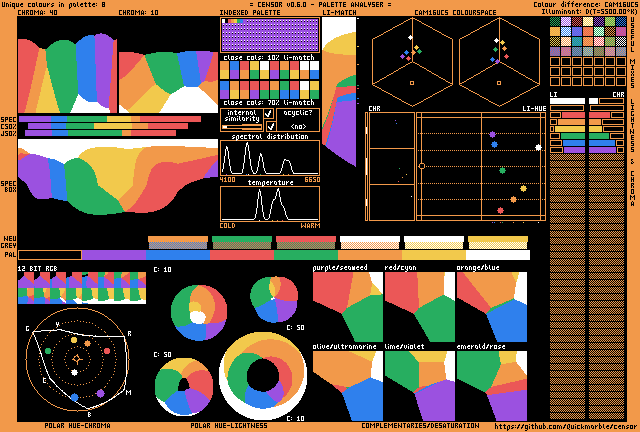Image resolution: width=640 pixels, height=432 pixels.
Task: Select the lime/violet complementary diagram
Action: (x=419, y=385)
